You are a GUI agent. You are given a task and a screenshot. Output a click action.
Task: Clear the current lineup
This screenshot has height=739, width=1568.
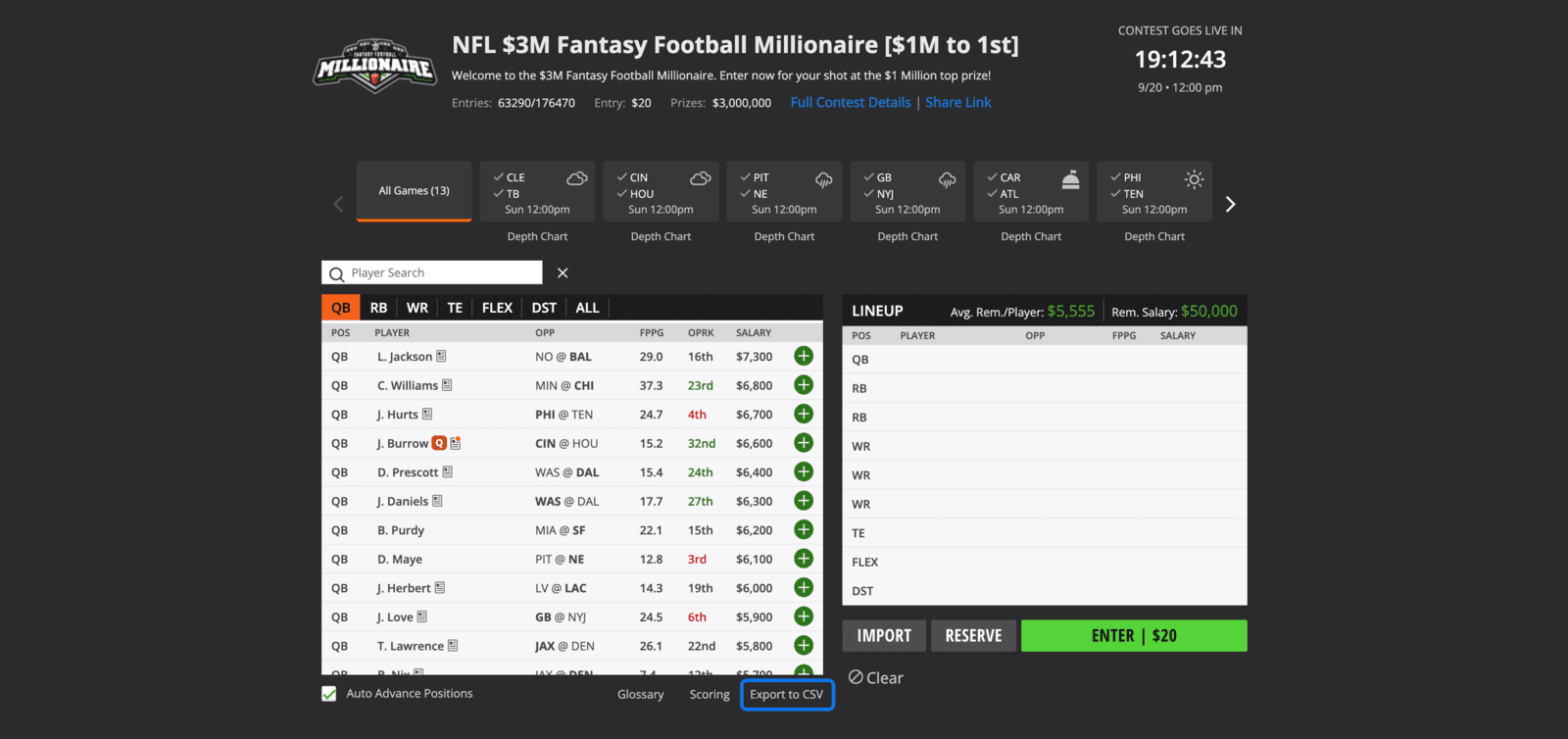click(x=876, y=677)
